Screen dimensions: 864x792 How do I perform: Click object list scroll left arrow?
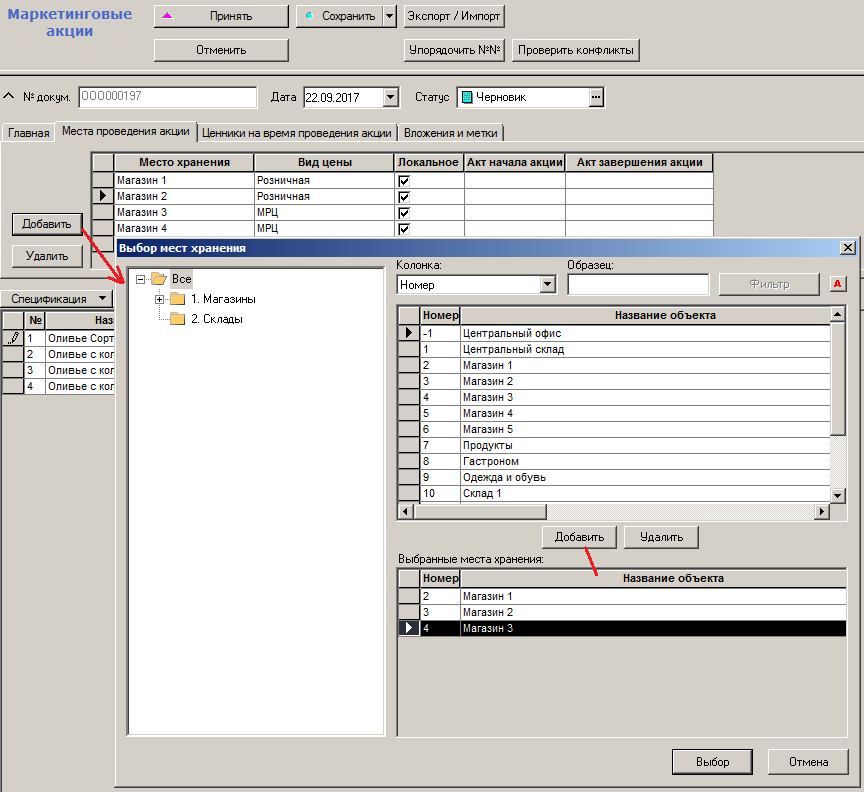click(406, 511)
